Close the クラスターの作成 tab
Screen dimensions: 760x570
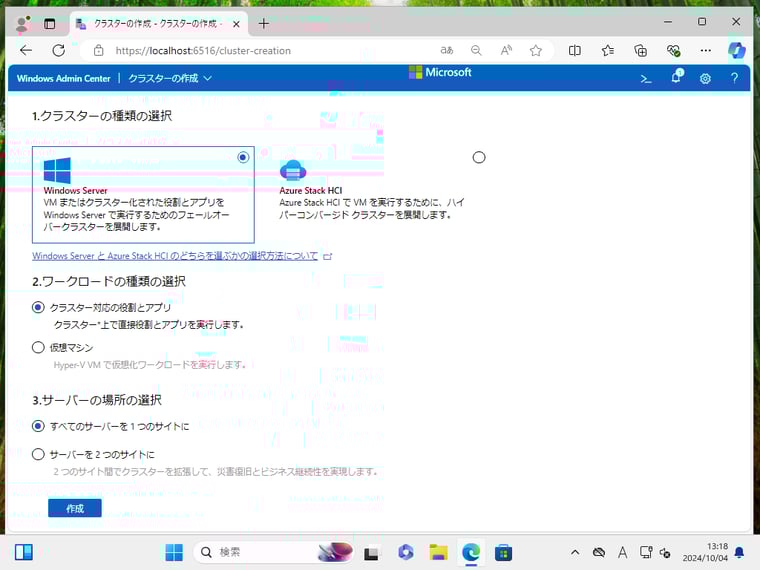(236, 24)
